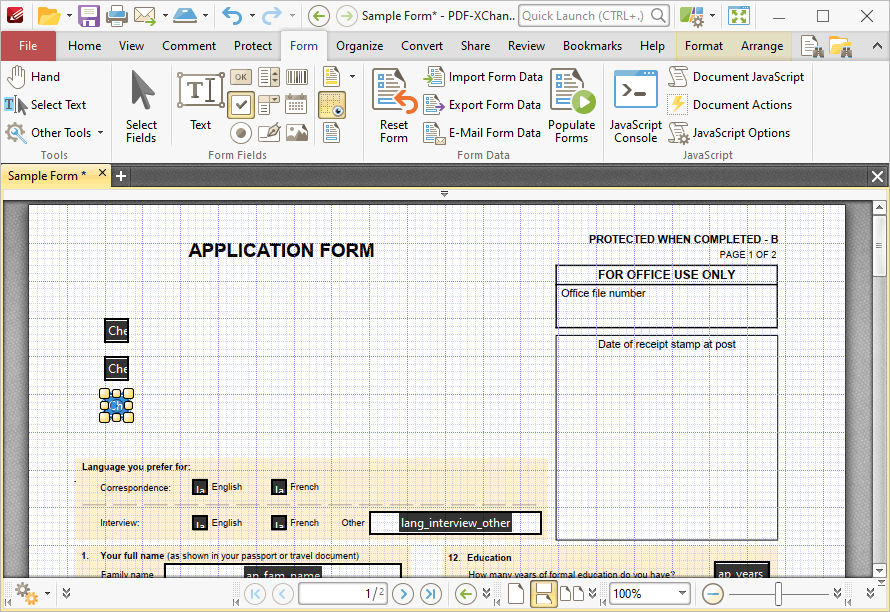This screenshot has width=890, height=612.
Task: Jump to the last page button
Action: point(431,594)
